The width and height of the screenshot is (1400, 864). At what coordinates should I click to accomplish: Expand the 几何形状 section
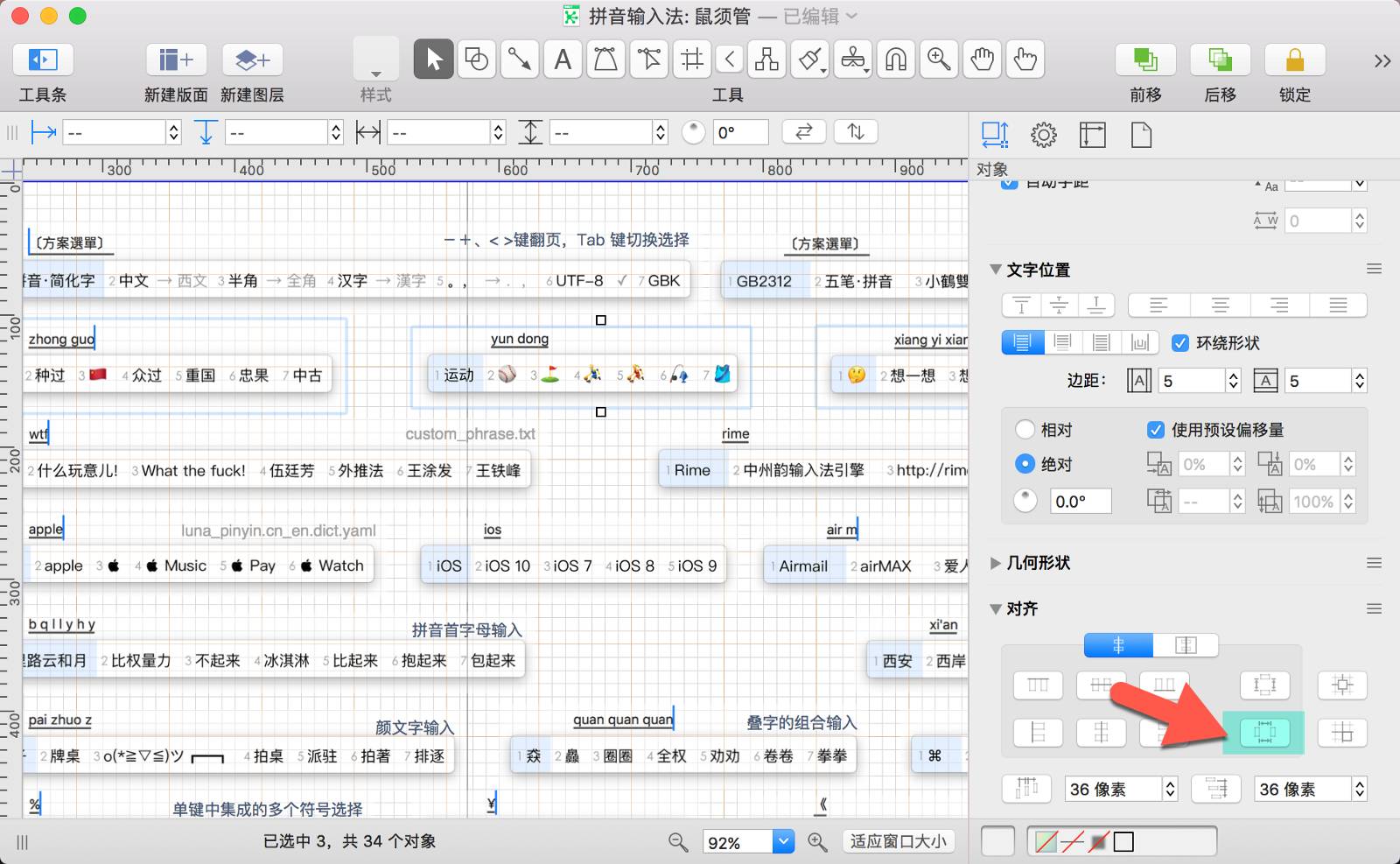[996, 563]
